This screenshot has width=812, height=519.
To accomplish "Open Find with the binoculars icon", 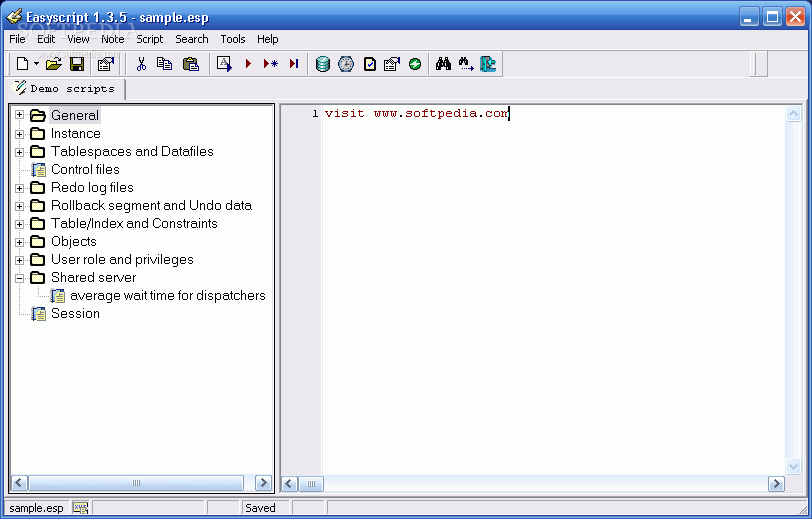I will [x=443, y=64].
